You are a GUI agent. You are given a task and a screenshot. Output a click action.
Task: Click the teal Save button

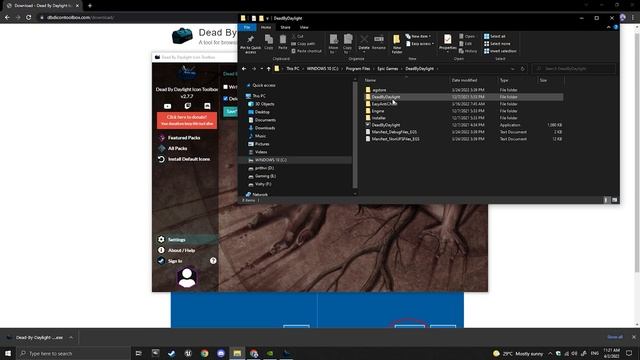(231, 111)
